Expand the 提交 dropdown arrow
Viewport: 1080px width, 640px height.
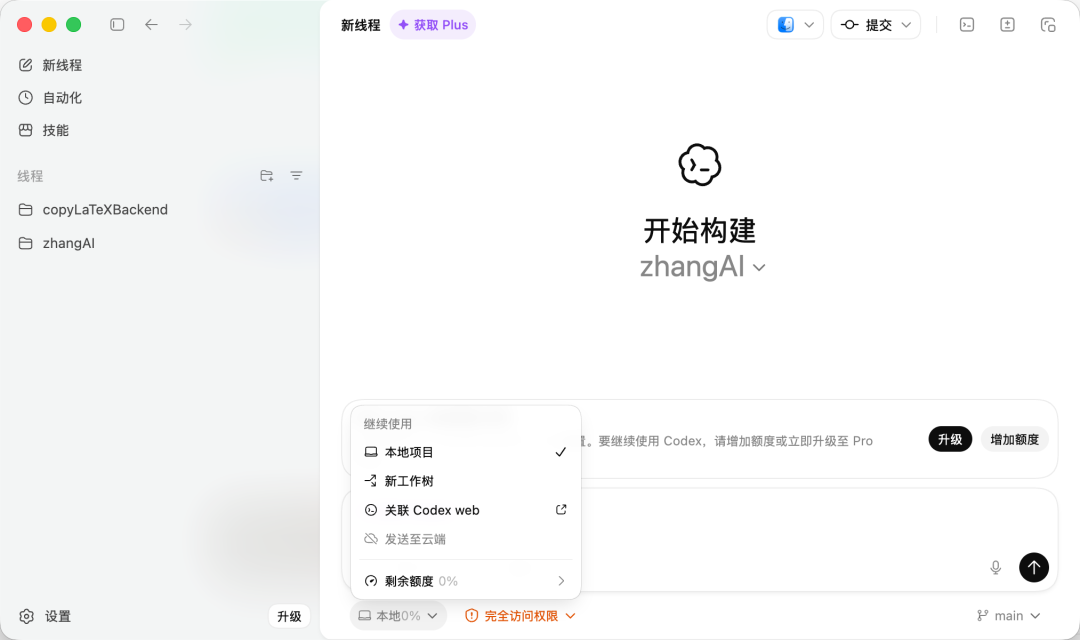coord(906,25)
